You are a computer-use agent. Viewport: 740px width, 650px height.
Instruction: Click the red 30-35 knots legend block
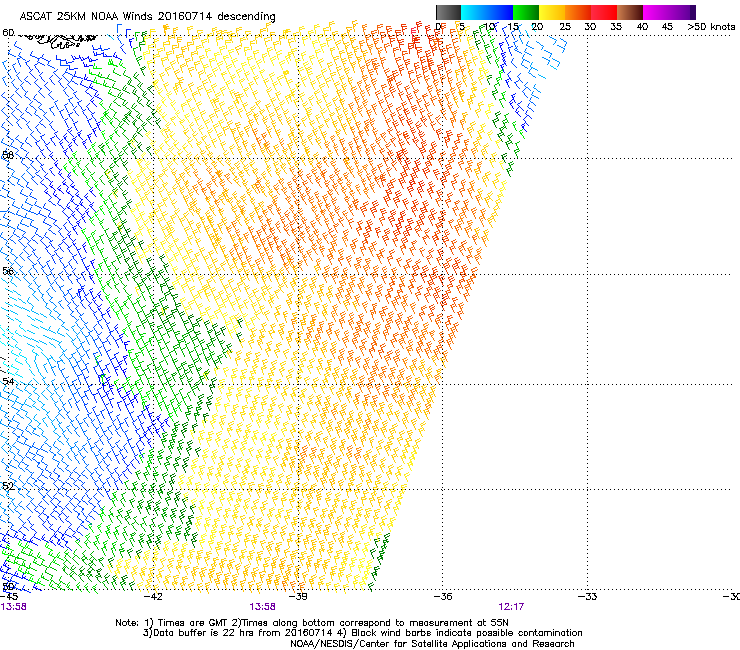[604, 12]
